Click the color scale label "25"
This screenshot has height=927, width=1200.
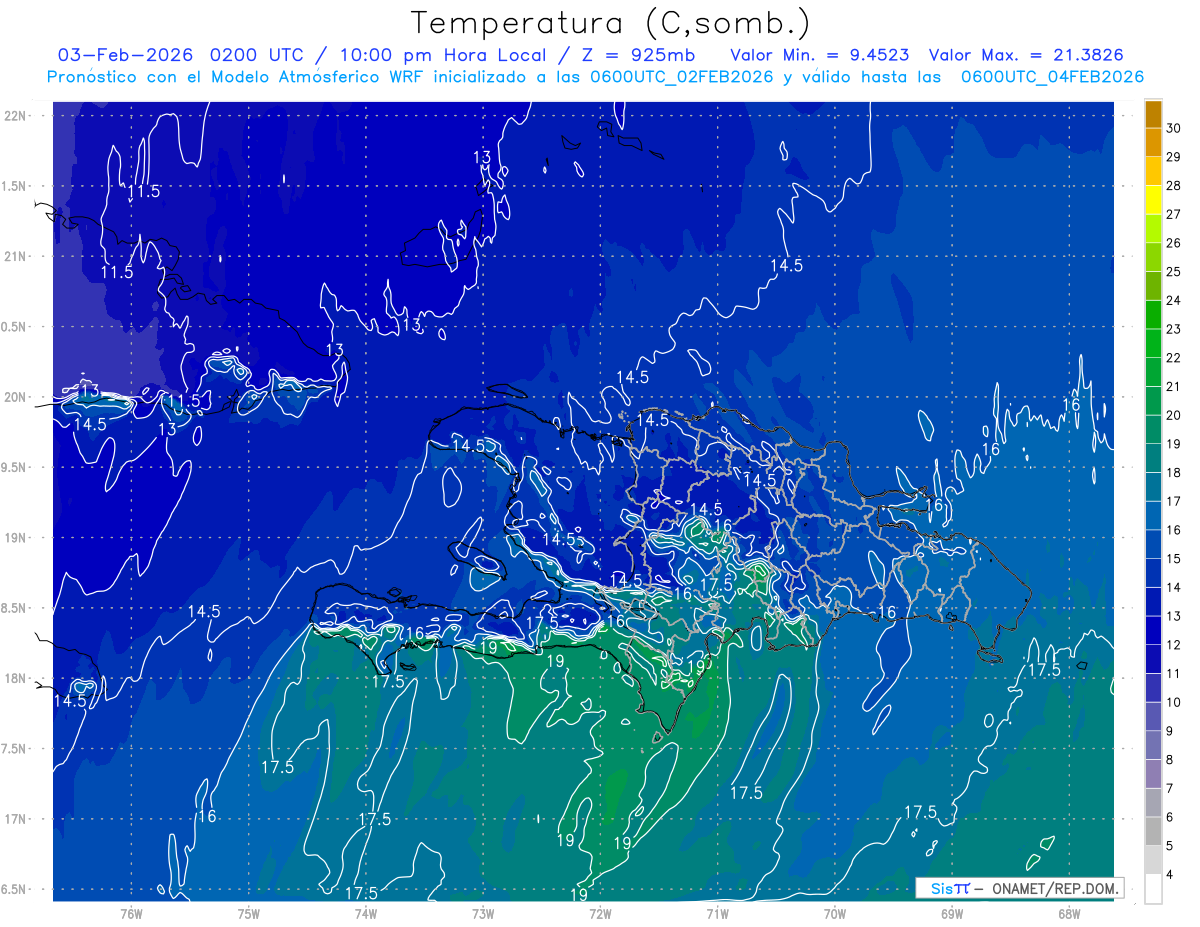tap(1175, 272)
